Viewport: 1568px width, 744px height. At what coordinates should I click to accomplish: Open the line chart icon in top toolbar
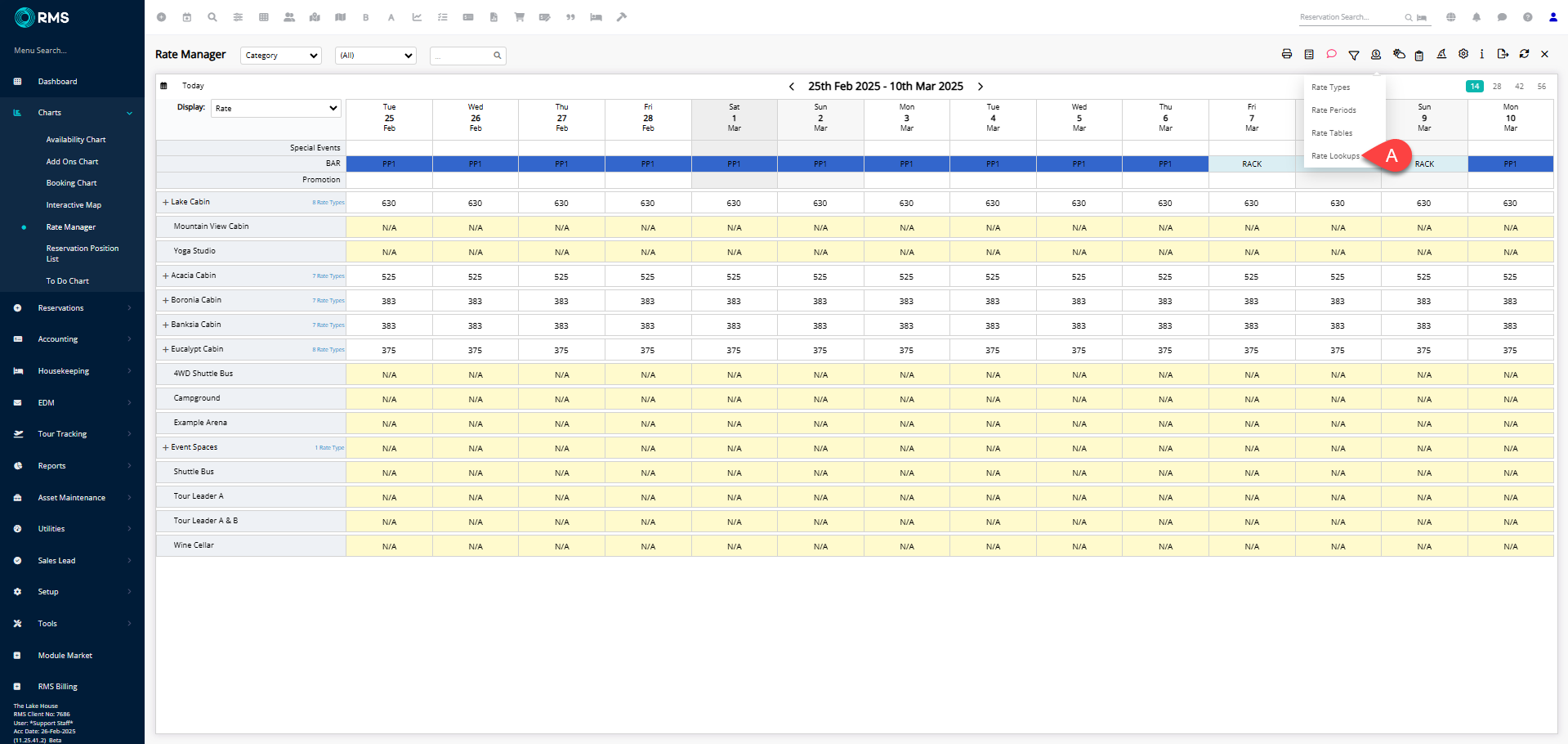coord(417,17)
